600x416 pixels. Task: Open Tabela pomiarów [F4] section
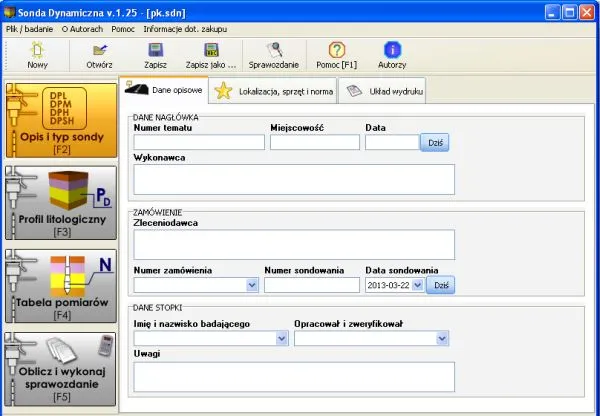[x=59, y=287]
